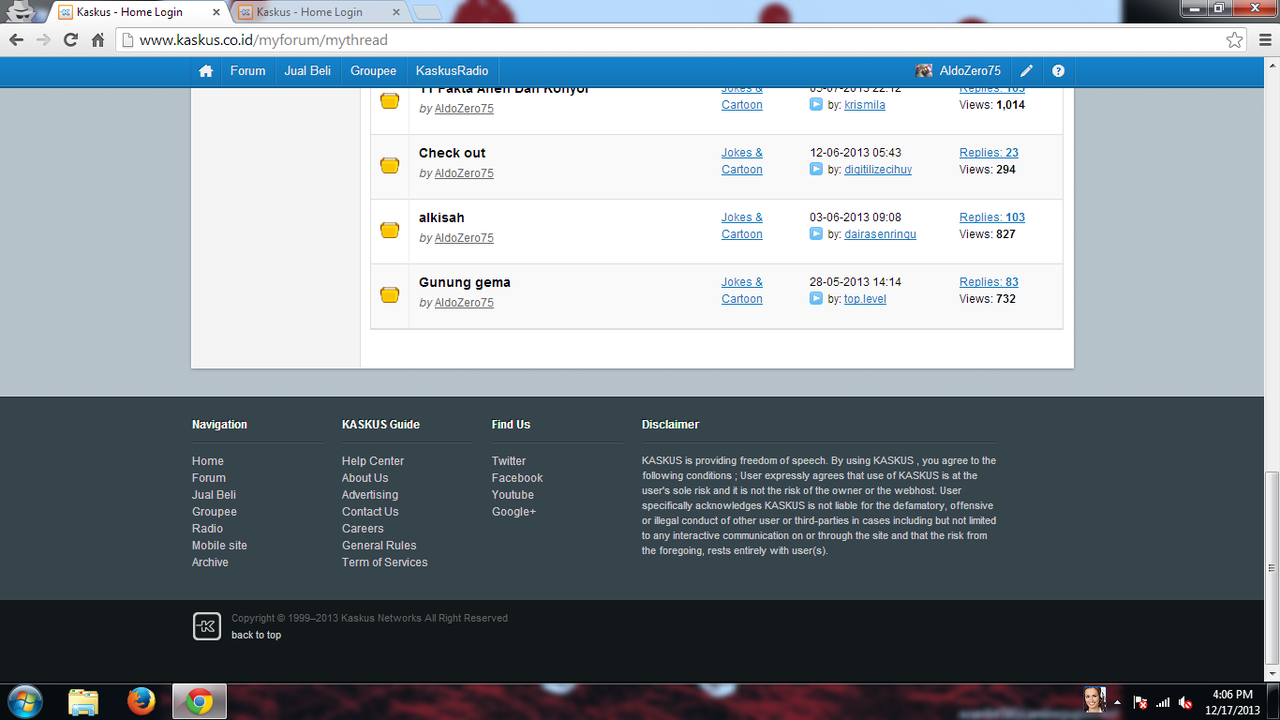Screen dimensions: 1280x720
Task: Click the browser home icon
Action: click(98, 40)
